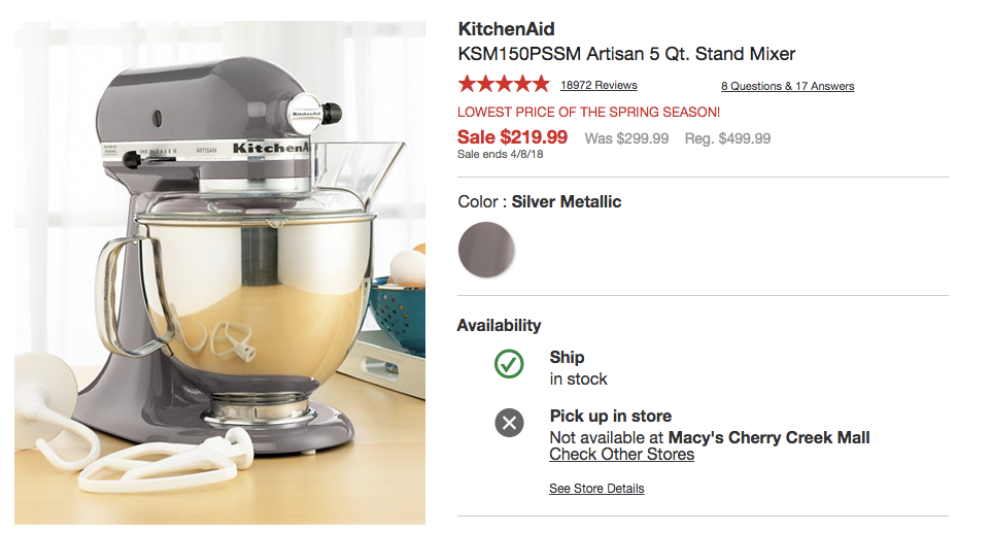
Task: Open the 8 Questions & 17 Answers link
Action: [x=787, y=86]
